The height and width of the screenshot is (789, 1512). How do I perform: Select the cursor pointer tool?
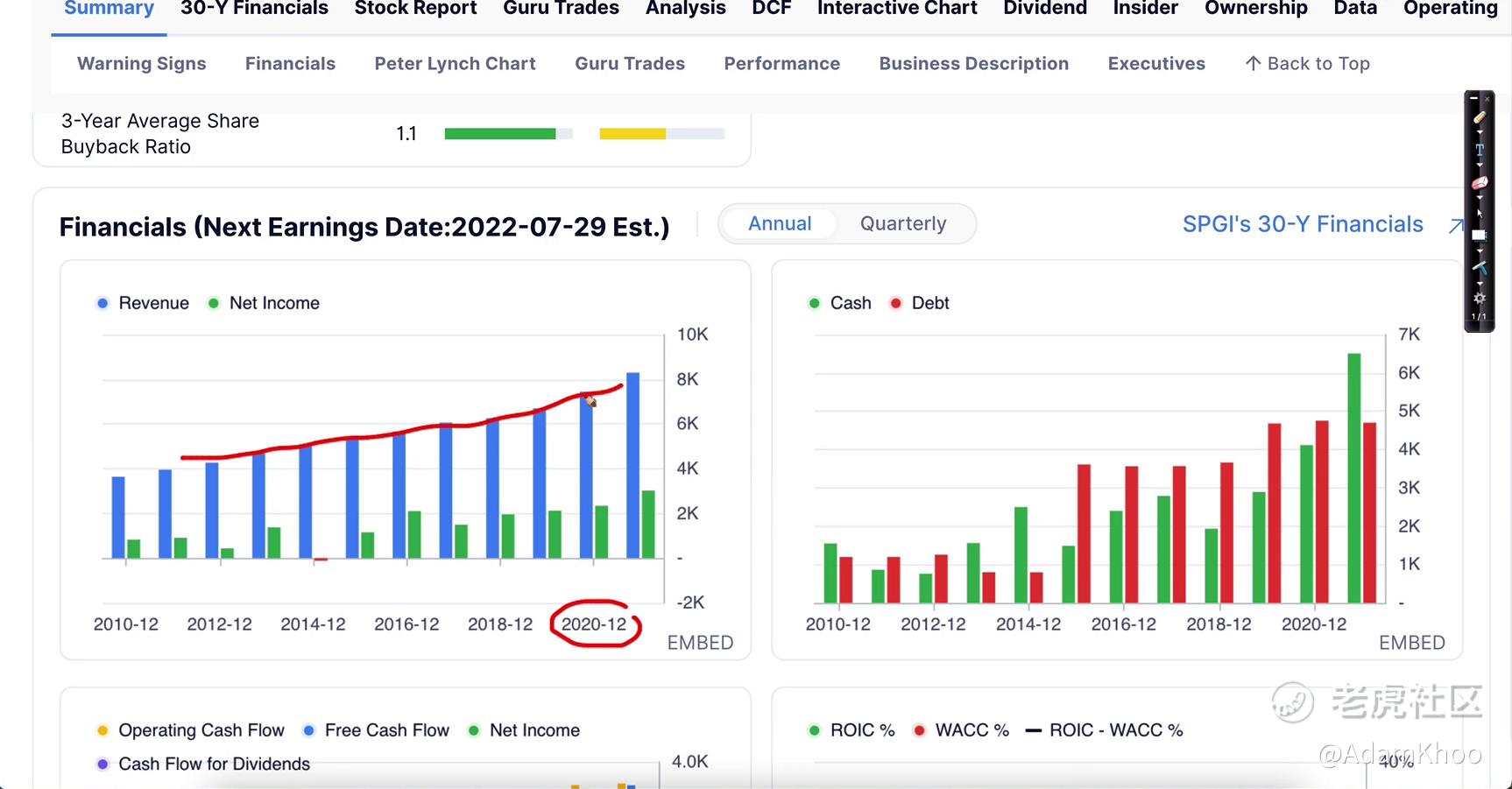coord(1480,213)
